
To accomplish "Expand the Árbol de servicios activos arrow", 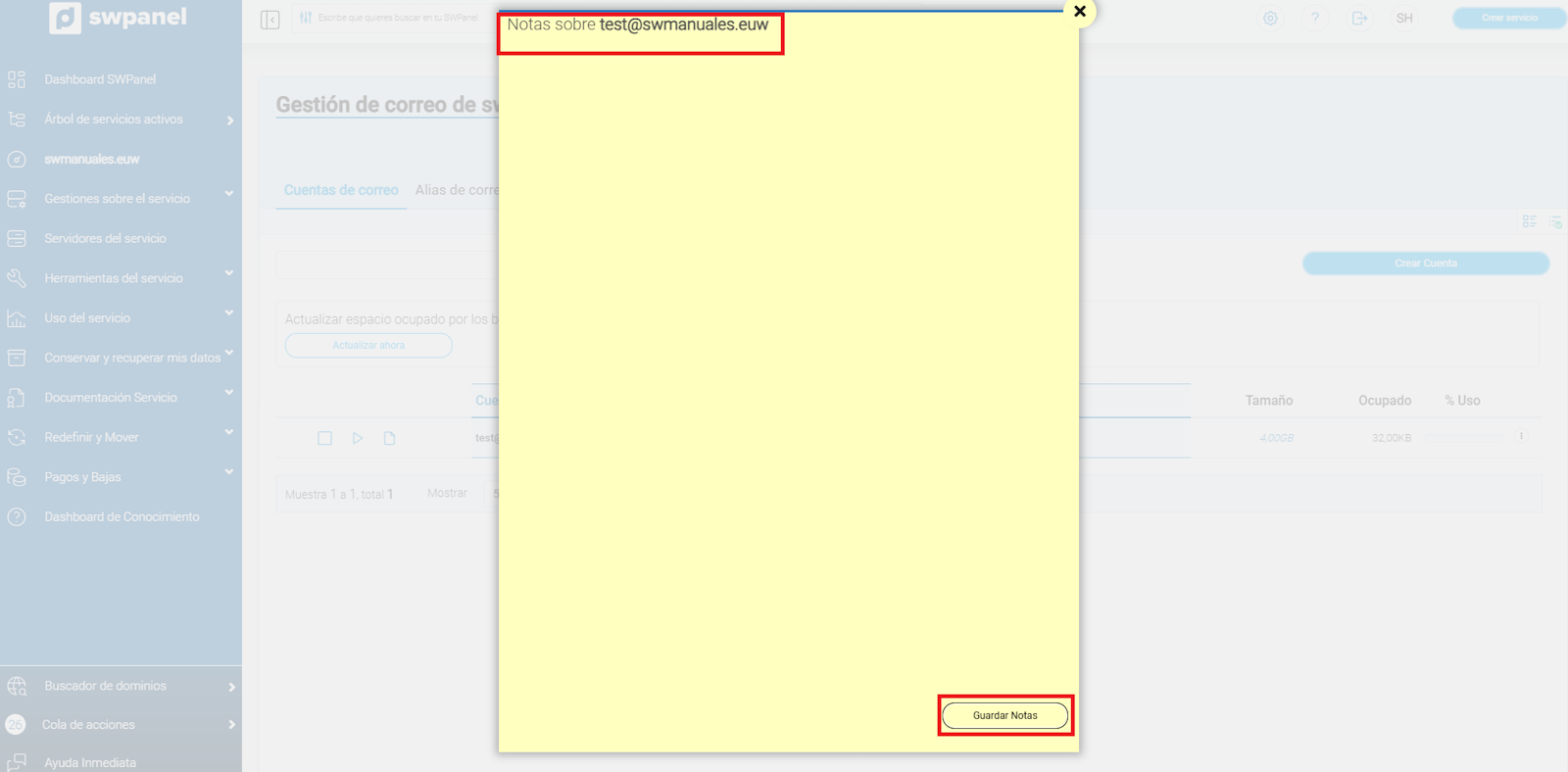I will (230, 121).
